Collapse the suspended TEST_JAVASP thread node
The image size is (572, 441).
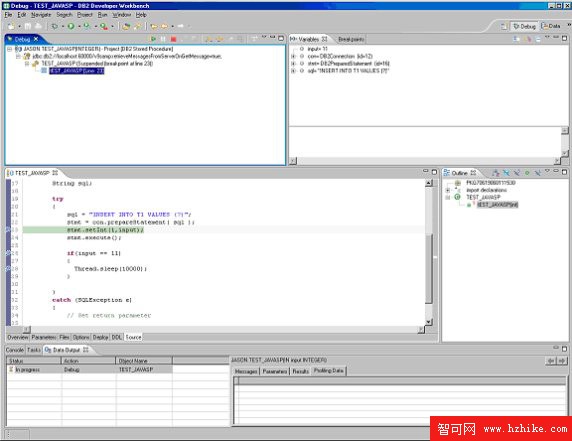[x=27, y=63]
